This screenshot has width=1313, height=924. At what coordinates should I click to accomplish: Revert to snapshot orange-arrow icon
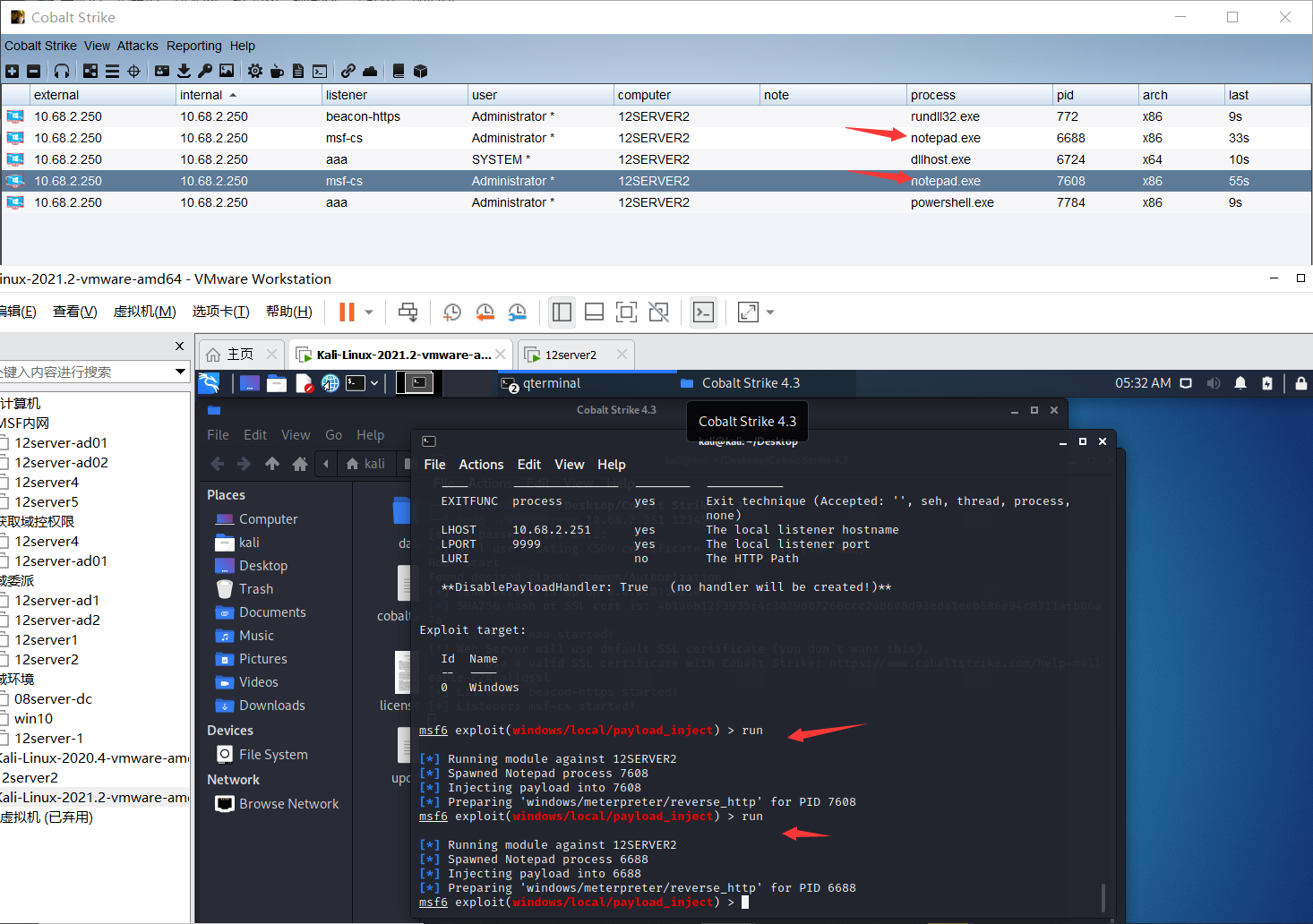(485, 312)
